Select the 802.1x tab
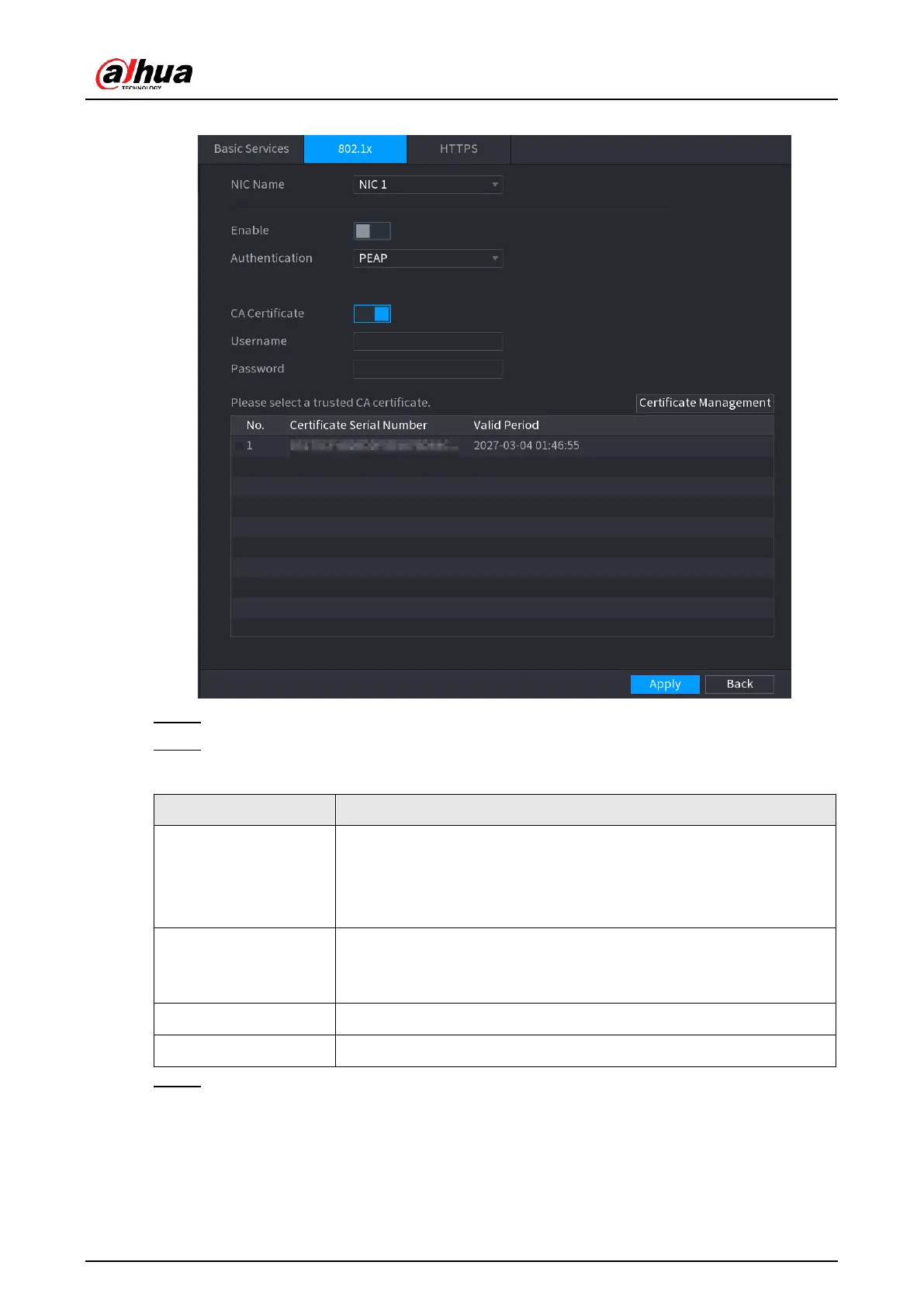 355,149
